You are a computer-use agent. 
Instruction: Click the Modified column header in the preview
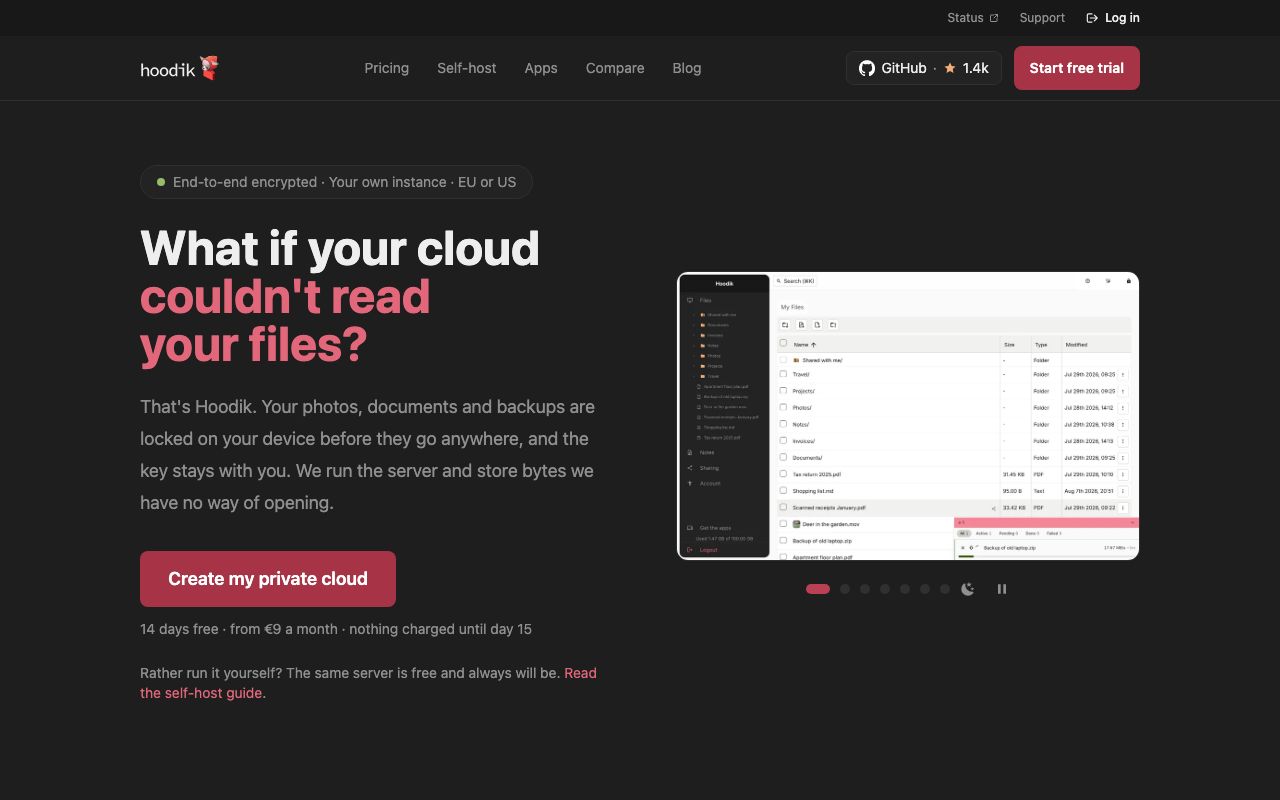(1076, 344)
